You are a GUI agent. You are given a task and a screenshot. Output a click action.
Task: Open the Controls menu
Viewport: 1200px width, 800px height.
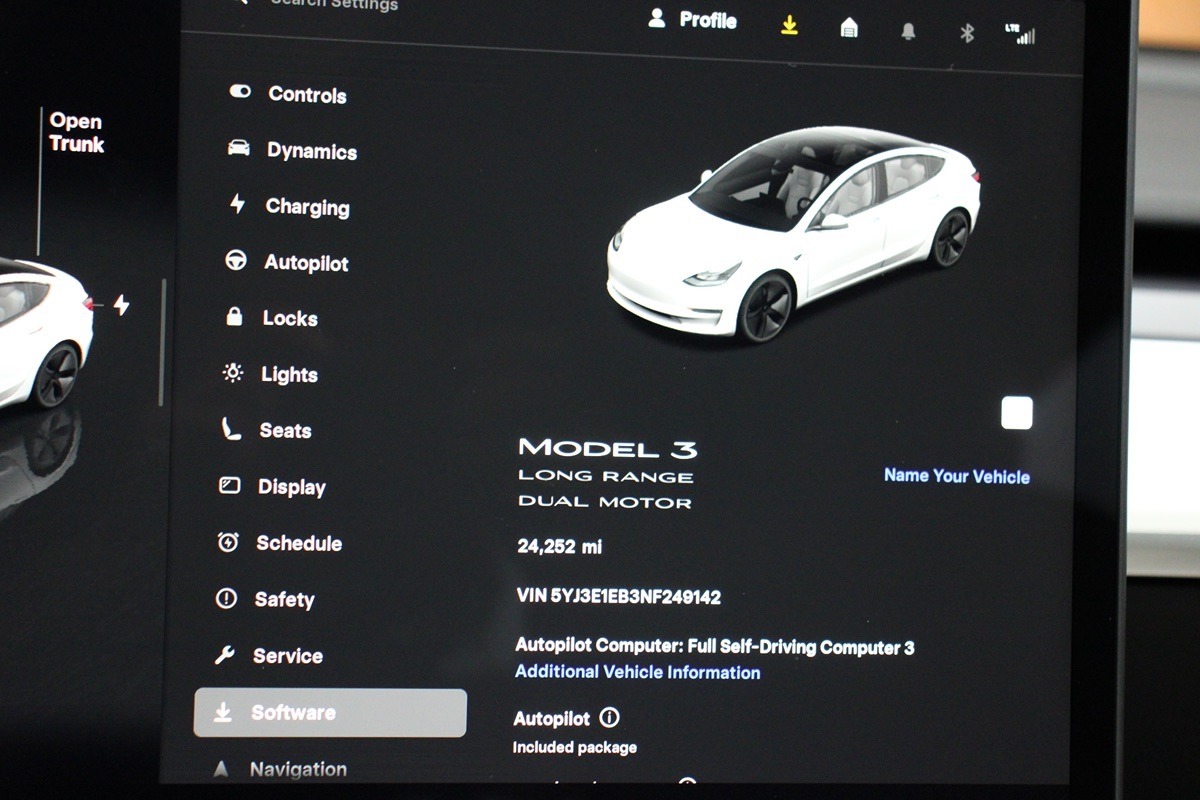point(306,94)
